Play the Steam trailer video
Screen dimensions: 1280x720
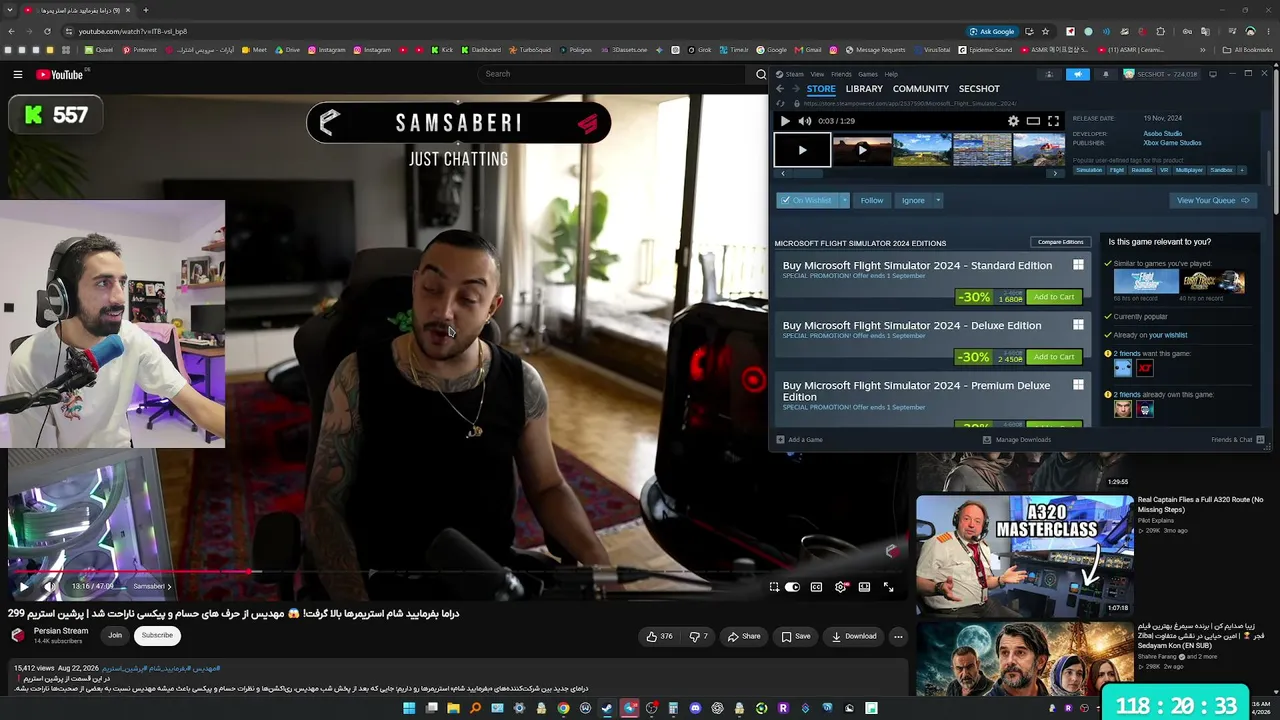[x=785, y=121]
